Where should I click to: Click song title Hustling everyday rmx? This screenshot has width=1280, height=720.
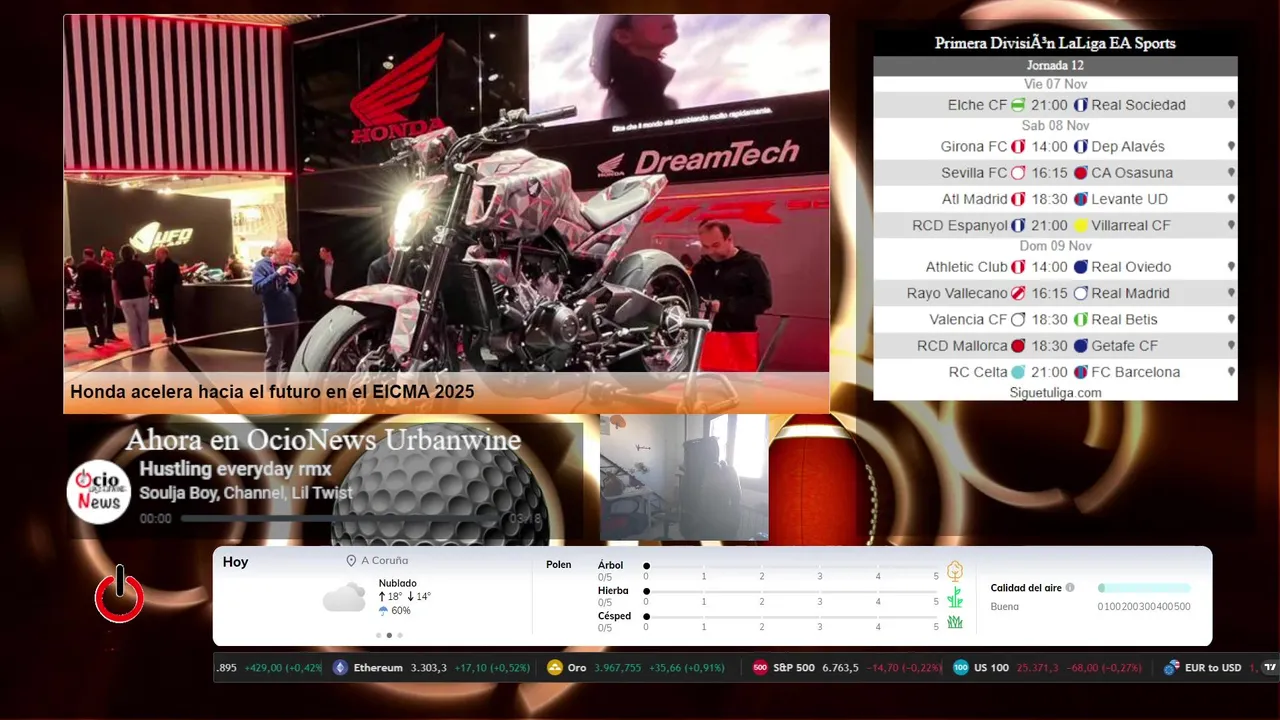(235, 469)
